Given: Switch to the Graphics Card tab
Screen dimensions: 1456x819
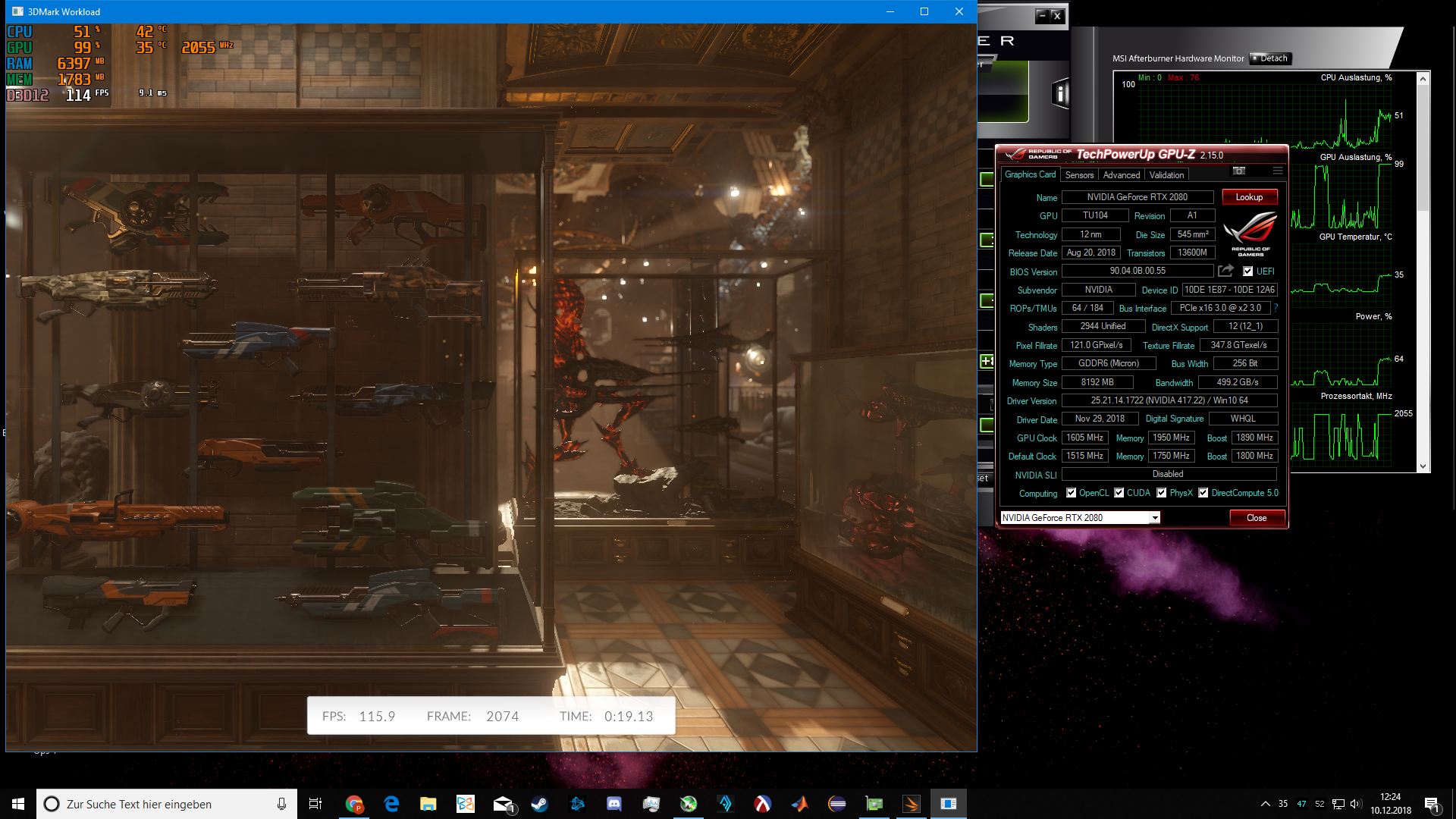Looking at the screenshot, I should click(1030, 174).
